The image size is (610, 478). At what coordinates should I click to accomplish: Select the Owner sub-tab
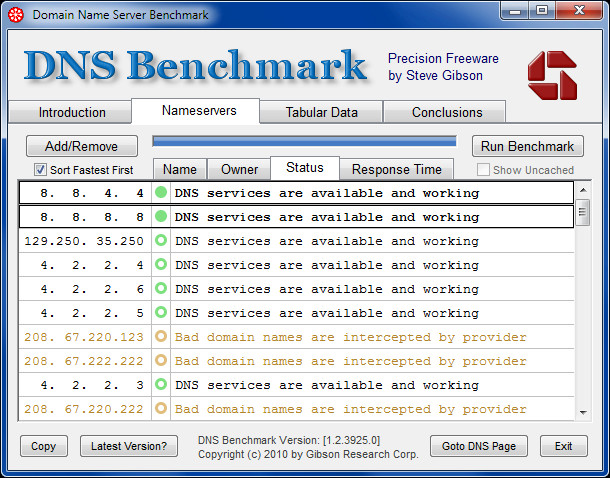coord(239,170)
